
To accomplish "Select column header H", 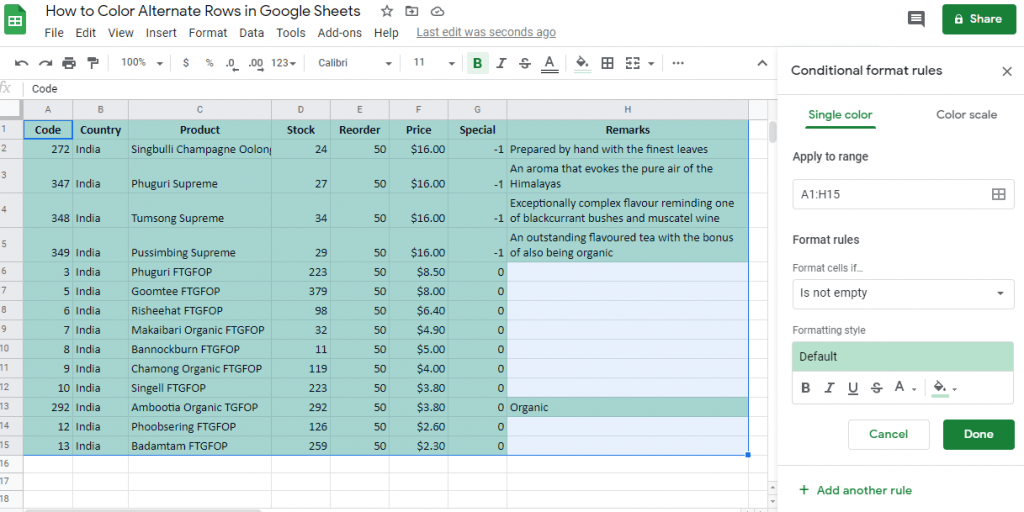I will [628, 110].
